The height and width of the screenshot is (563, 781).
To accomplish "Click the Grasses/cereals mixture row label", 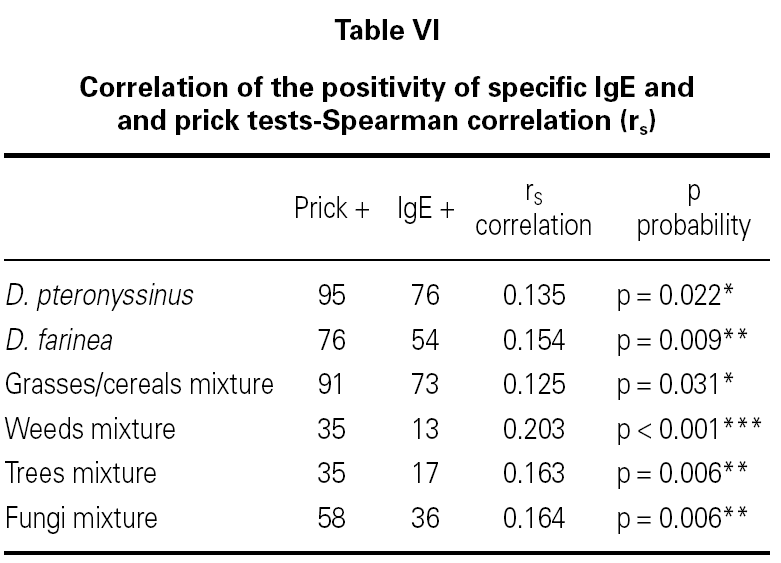I will pyautogui.click(x=139, y=385).
